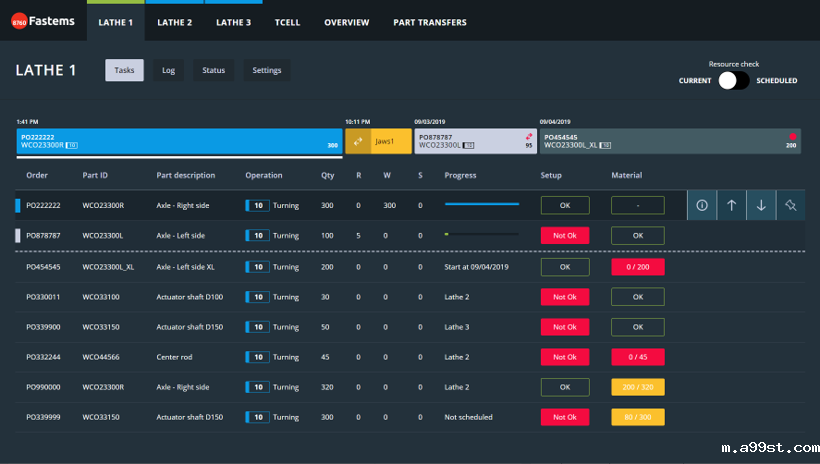Image resolution: width=820 pixels, height=464 pixels.
Task: Click the red 0 / 45 material indicator
Action: coord(637,355)
